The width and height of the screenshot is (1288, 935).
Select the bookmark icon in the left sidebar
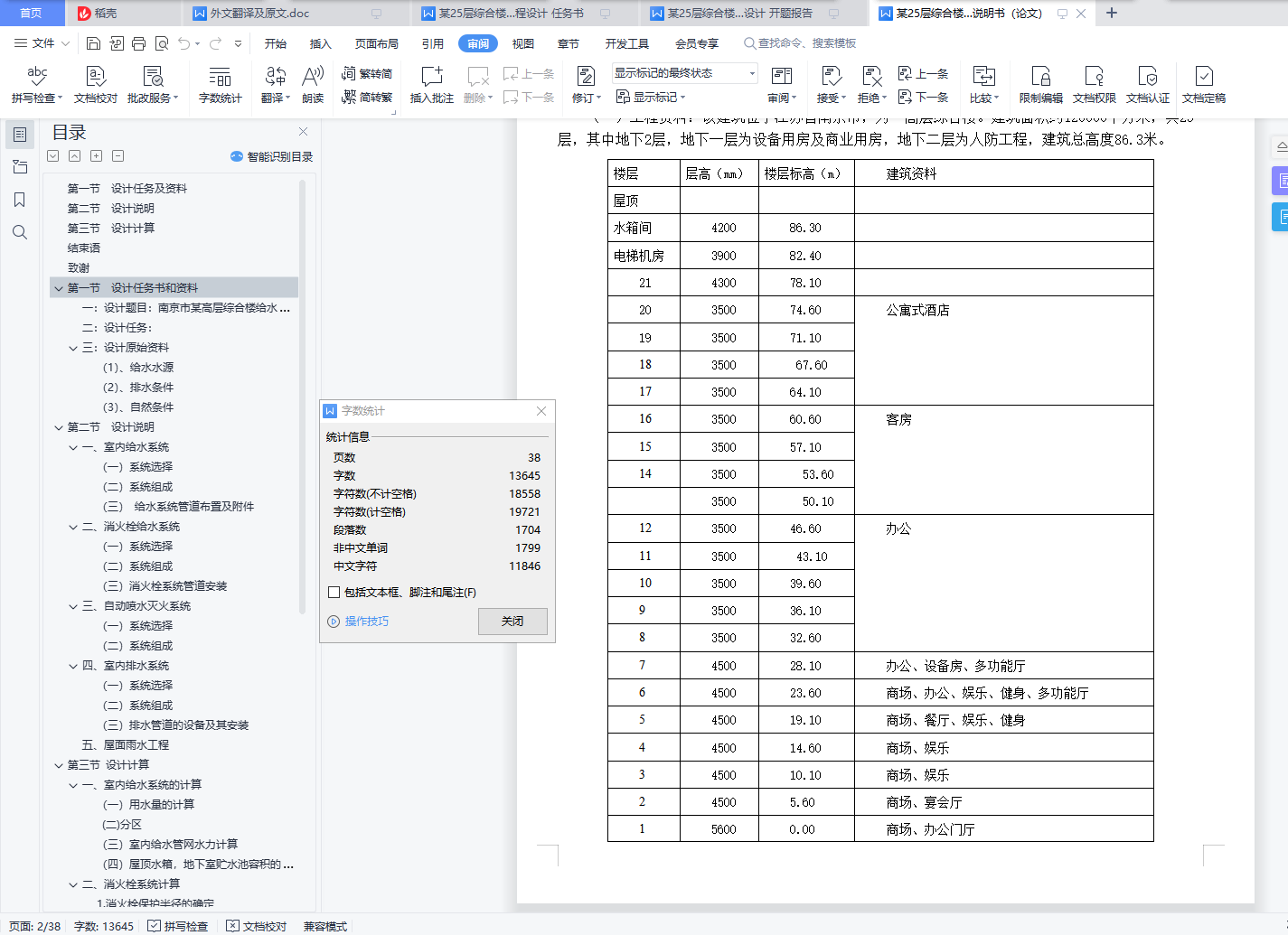pyautogui.click(x=20, y=200)
